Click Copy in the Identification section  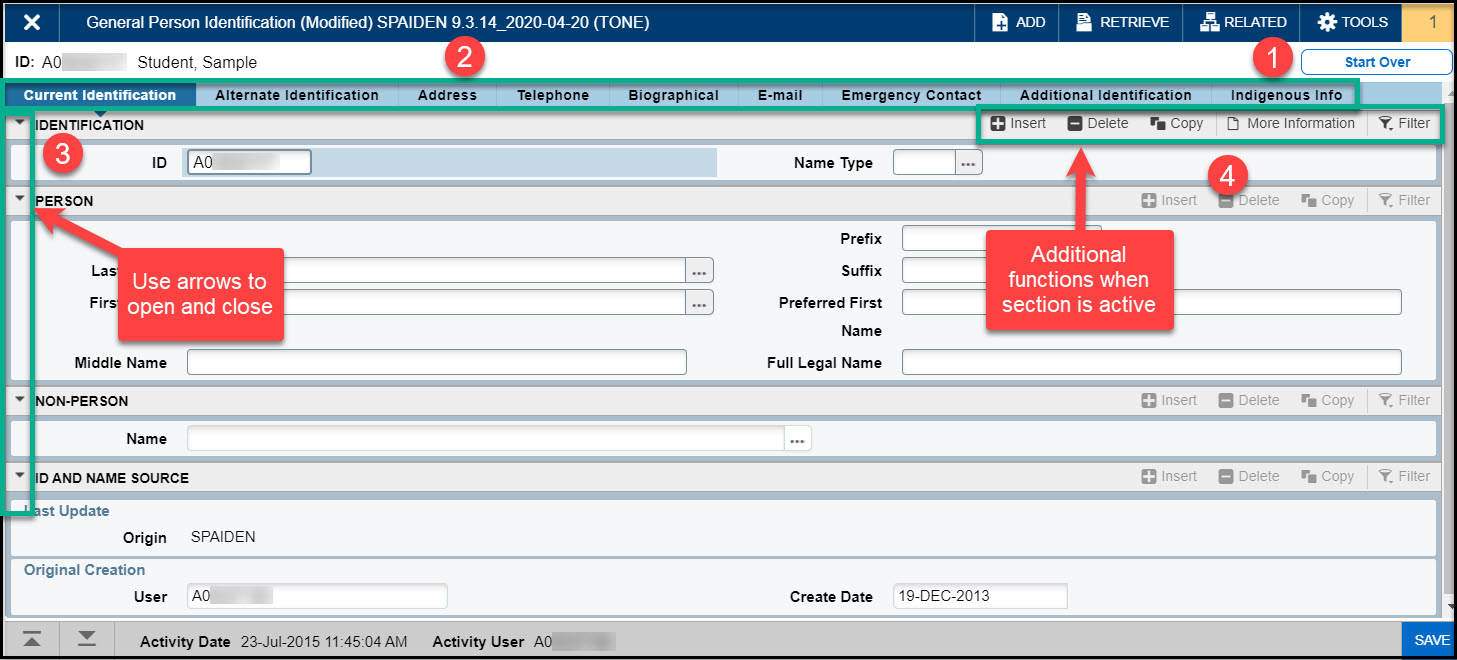point(1176,123)
